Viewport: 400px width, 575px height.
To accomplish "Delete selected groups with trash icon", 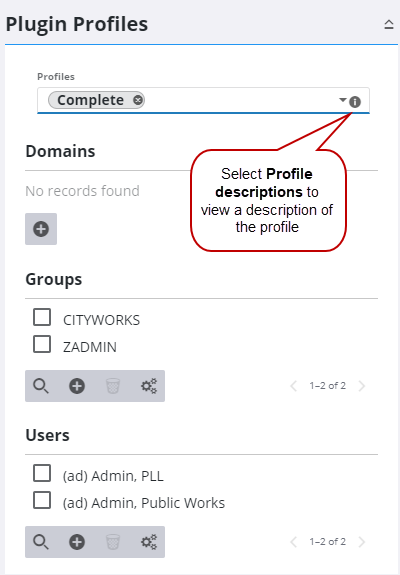I will click(x=113, y=386).
